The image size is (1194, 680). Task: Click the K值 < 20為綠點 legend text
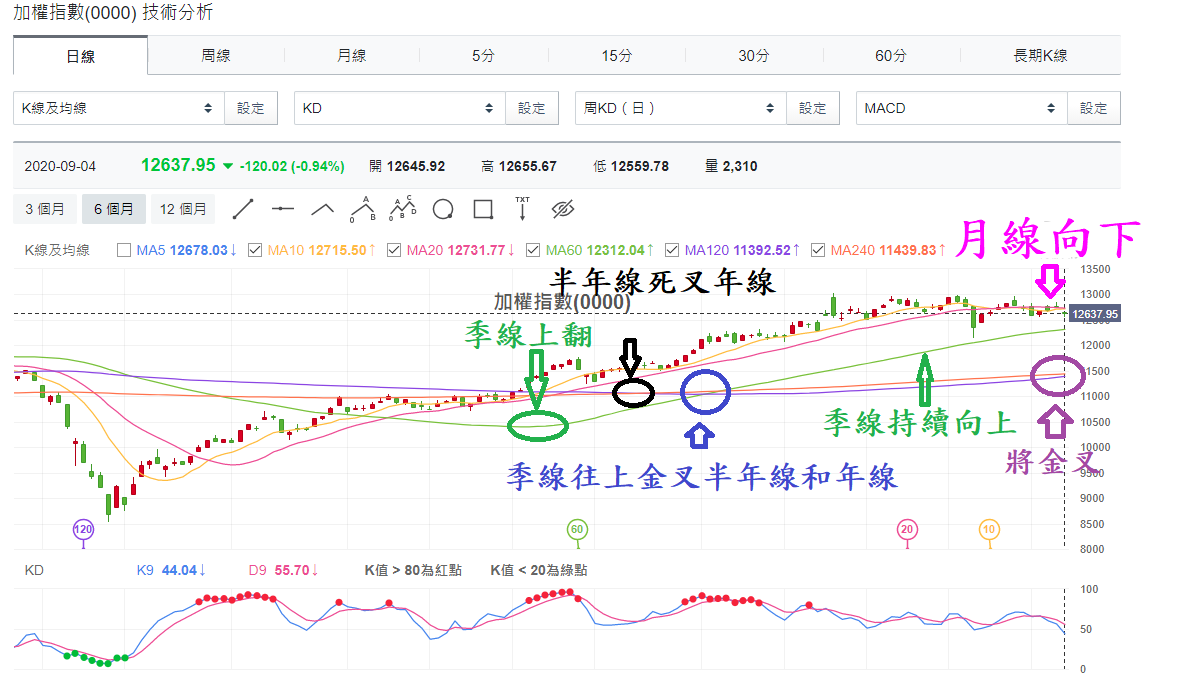[538, 570]
